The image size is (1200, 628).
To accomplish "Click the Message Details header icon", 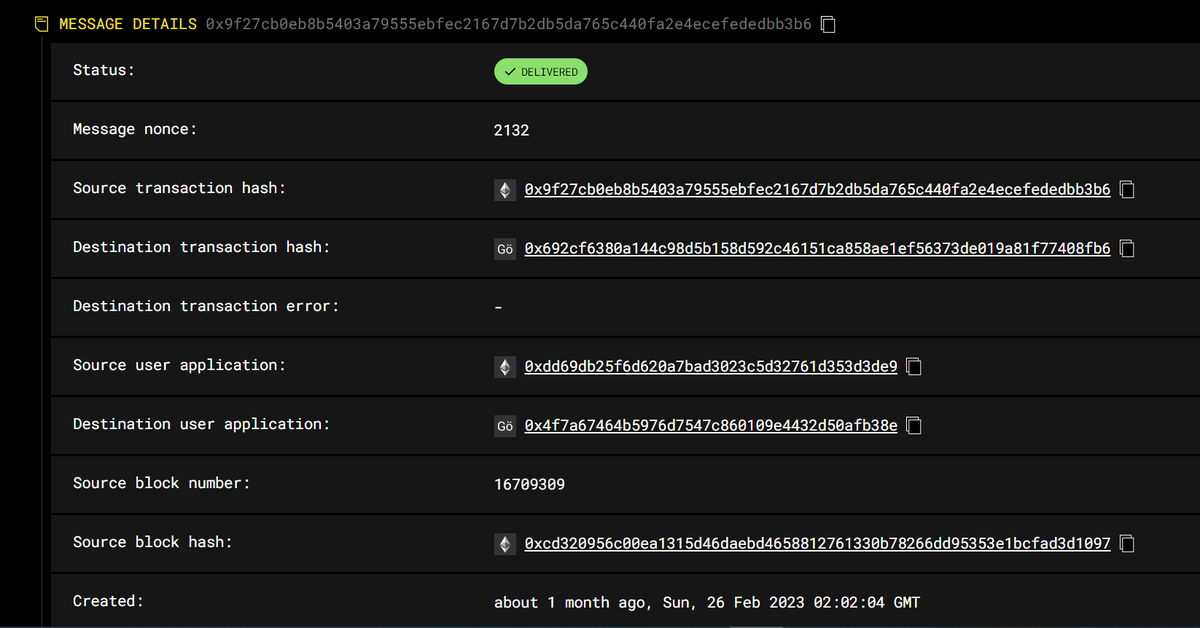I will (x=42, y=24).
